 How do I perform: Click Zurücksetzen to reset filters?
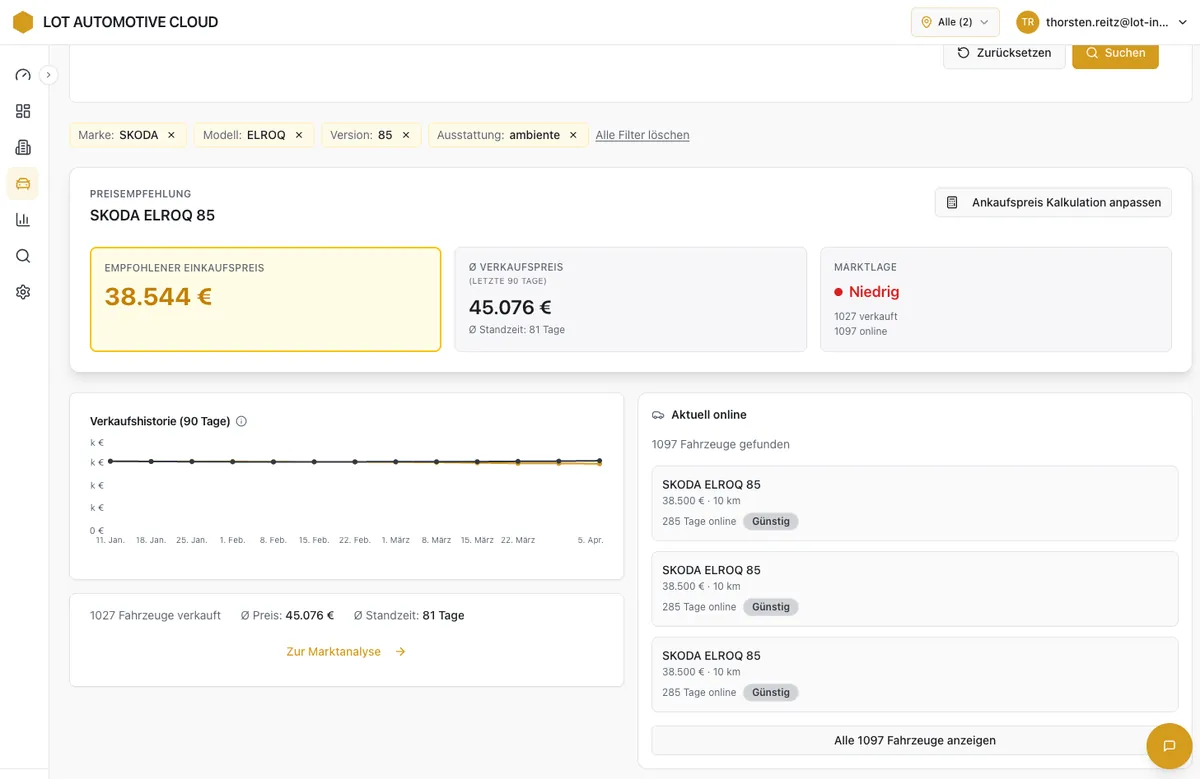tap(1003, 53)
